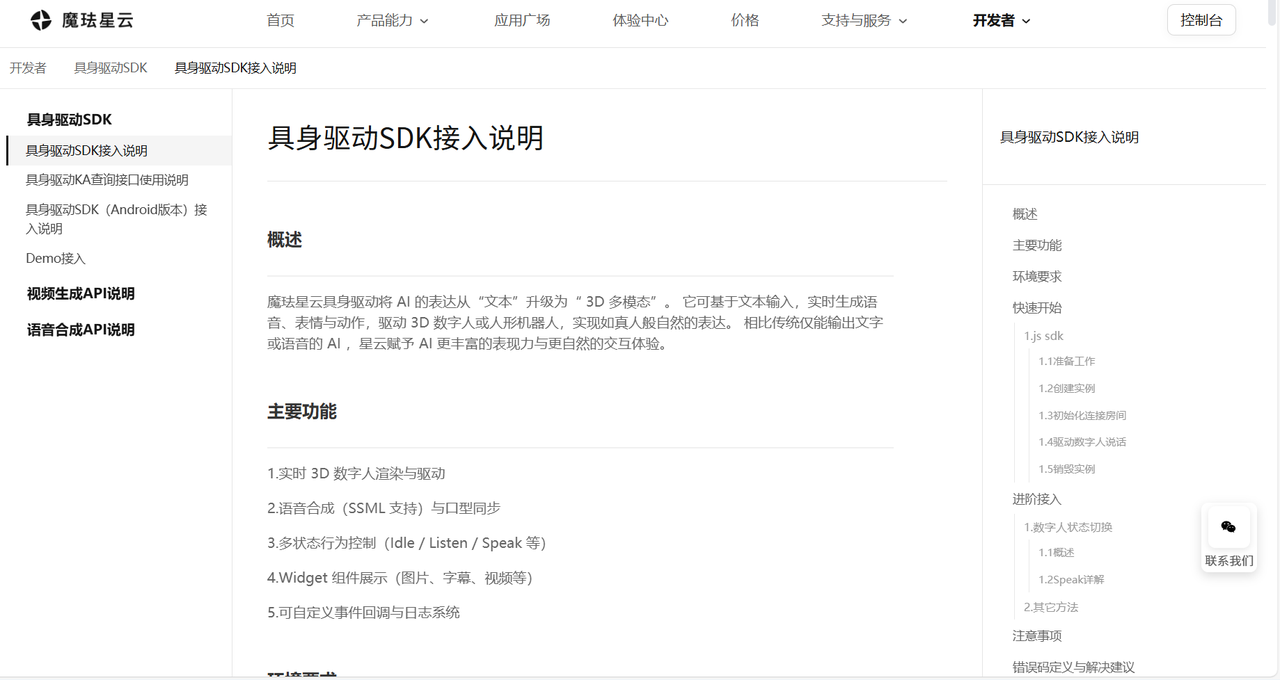Expand 视频生成API说明 section in sidebar

(x=81, y=294)
